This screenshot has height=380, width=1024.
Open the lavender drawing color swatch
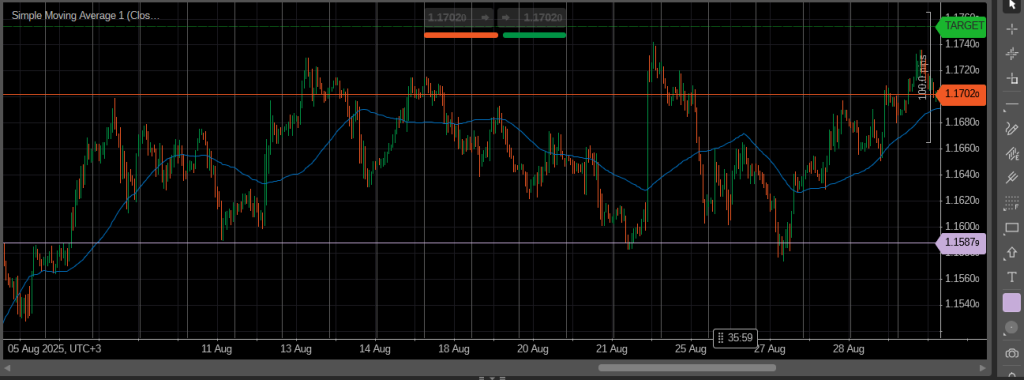pyautogui.click(x=1012, y=302)
